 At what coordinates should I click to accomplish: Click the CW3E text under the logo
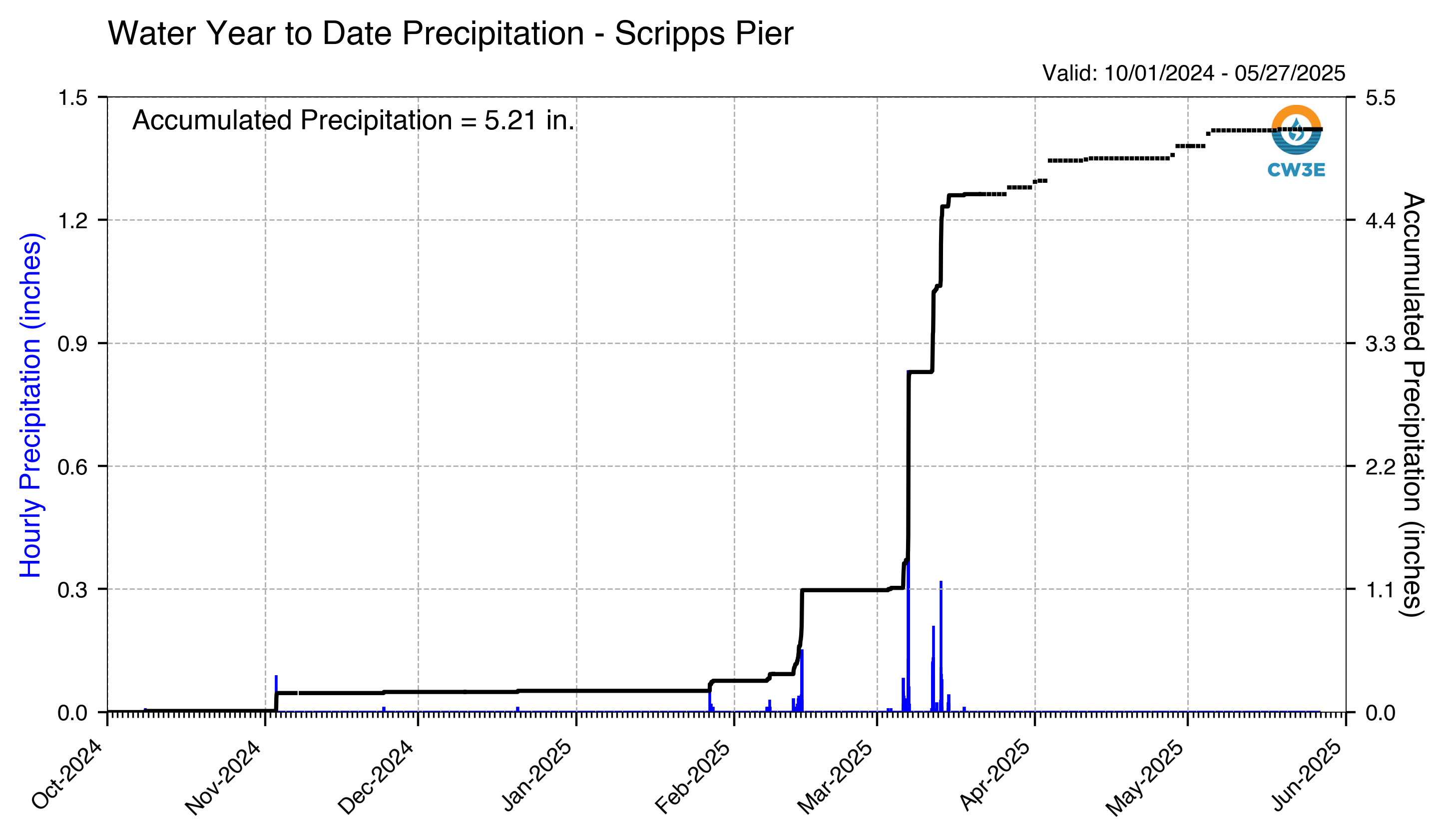(x=1296, y=170)
